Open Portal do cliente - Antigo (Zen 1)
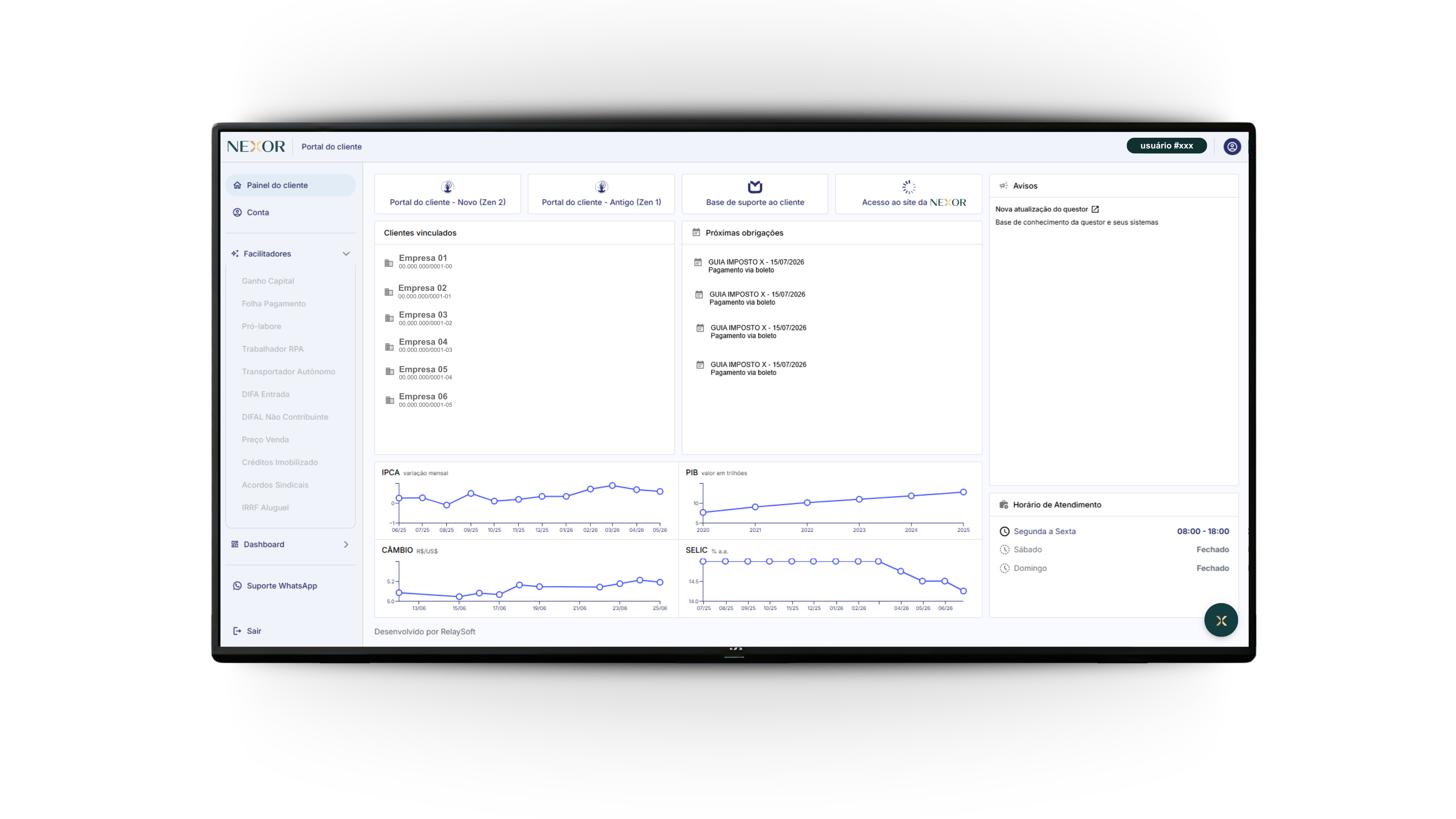Viewport: 1456px width, 819px height. coord(601,194)
